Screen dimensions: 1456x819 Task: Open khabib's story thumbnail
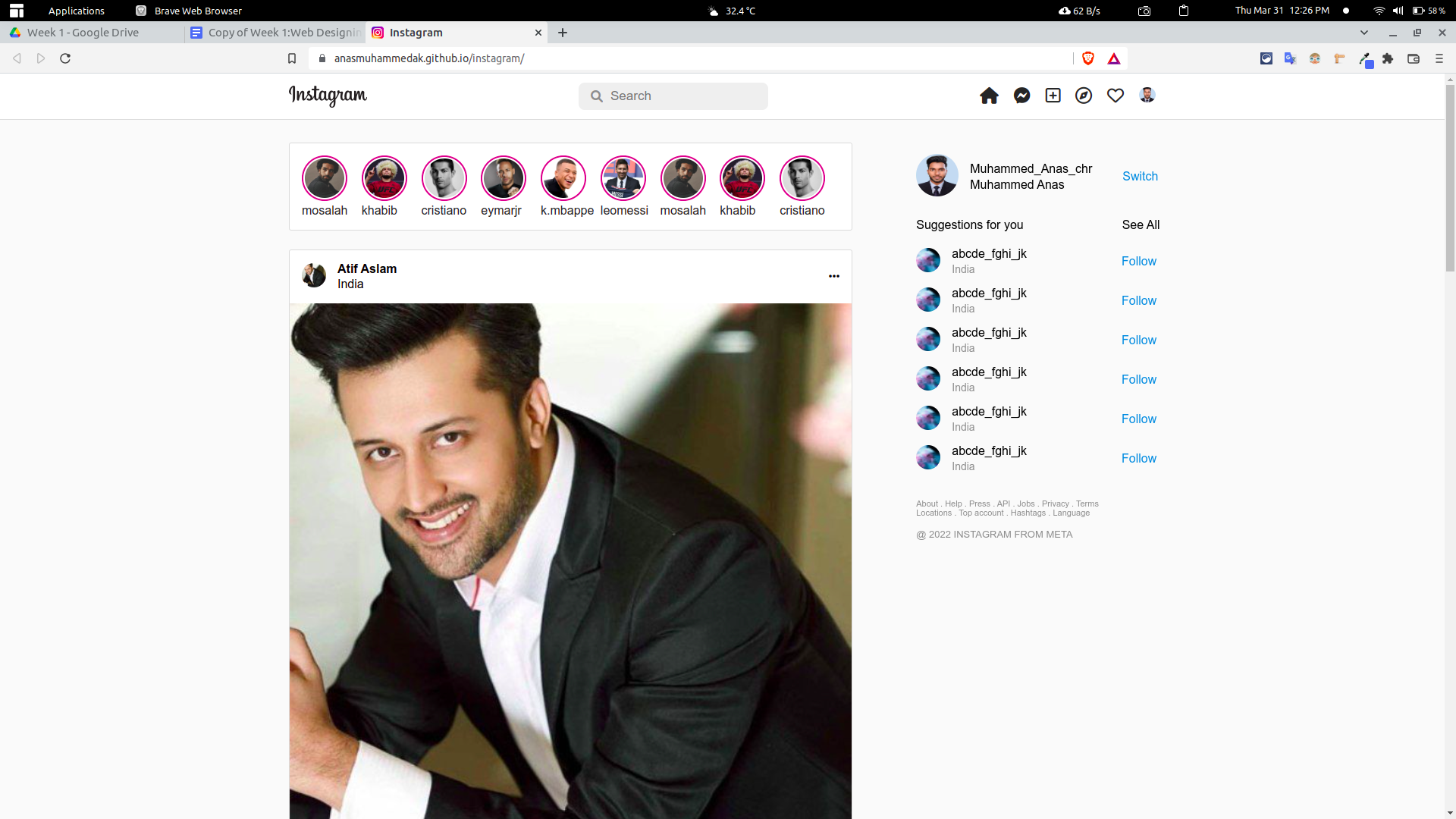(384, 178)
